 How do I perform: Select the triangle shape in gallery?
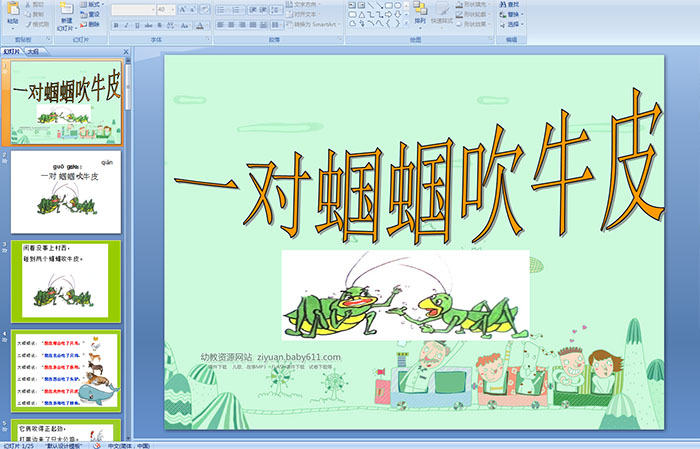point(362,15)
